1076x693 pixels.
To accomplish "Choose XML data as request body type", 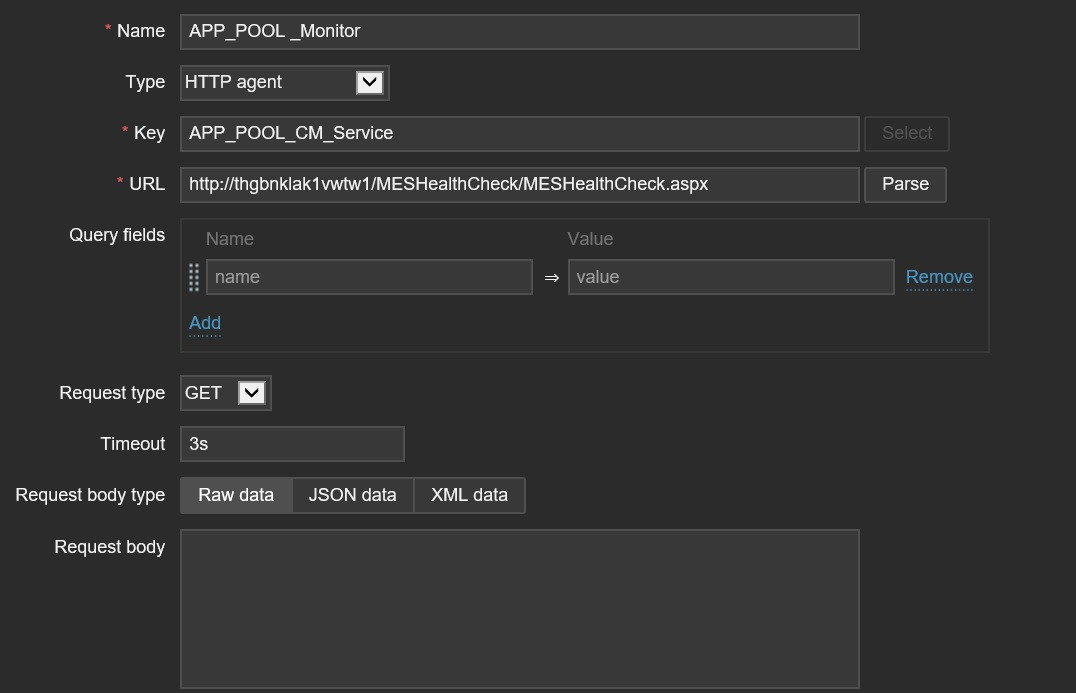I will [469, 495].
